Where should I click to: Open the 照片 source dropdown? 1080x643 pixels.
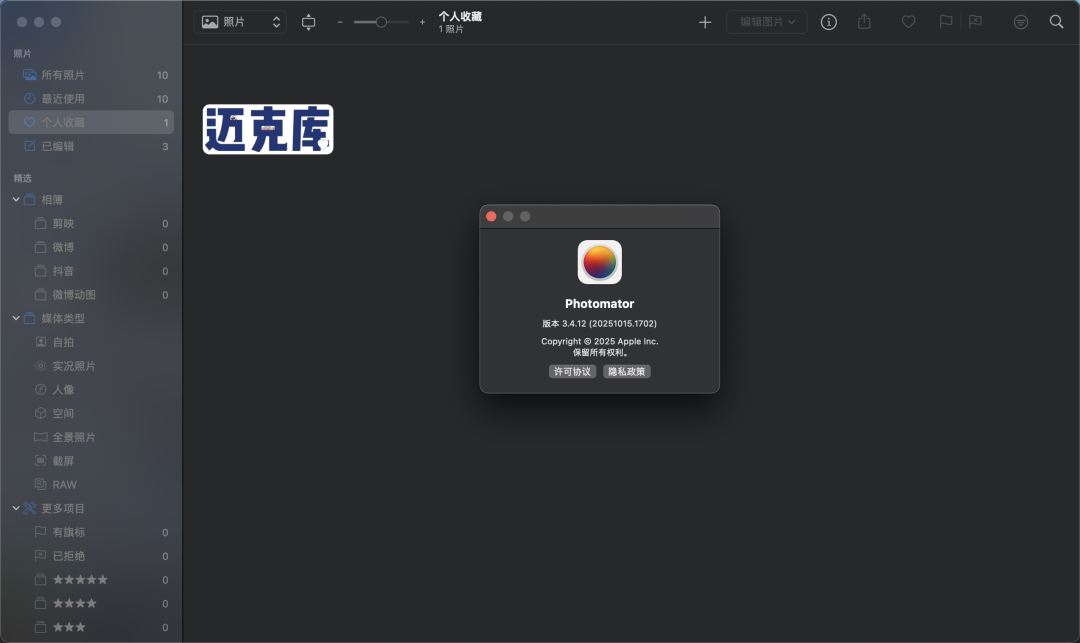(240, 22)
